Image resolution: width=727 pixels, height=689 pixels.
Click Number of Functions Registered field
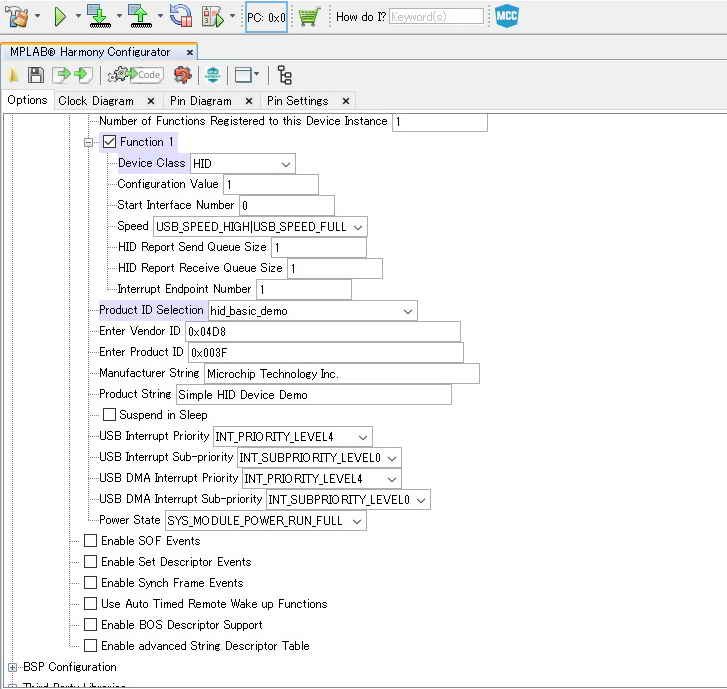pos(440,121)
